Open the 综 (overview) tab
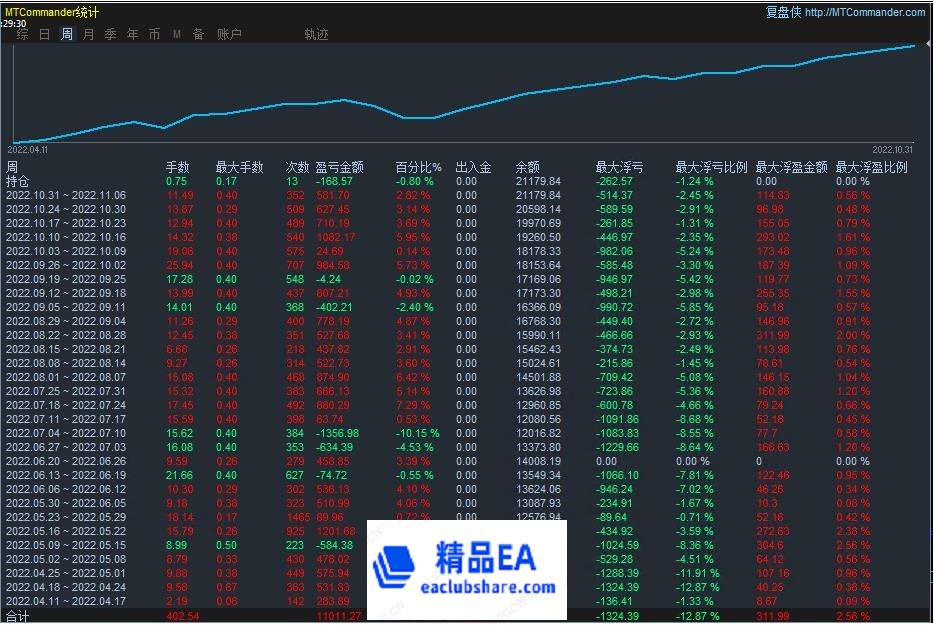 (x=22, y=34)
